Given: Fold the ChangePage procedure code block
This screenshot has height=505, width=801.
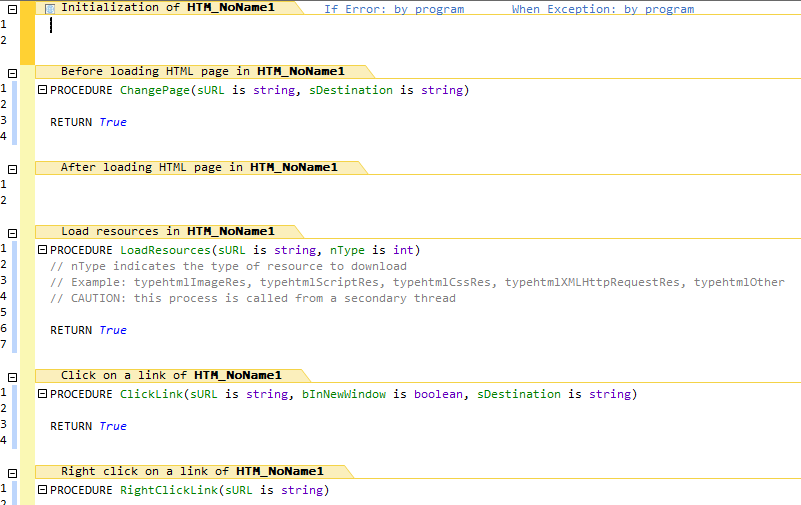Looking at the screenshot, I should tap(42, 90).
